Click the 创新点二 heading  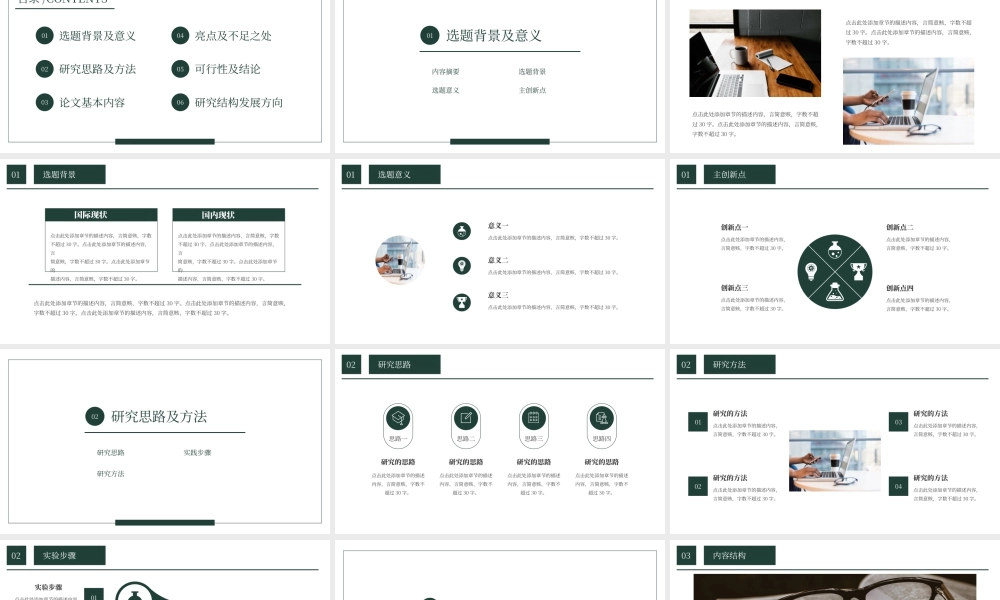[x=900, y=227]
